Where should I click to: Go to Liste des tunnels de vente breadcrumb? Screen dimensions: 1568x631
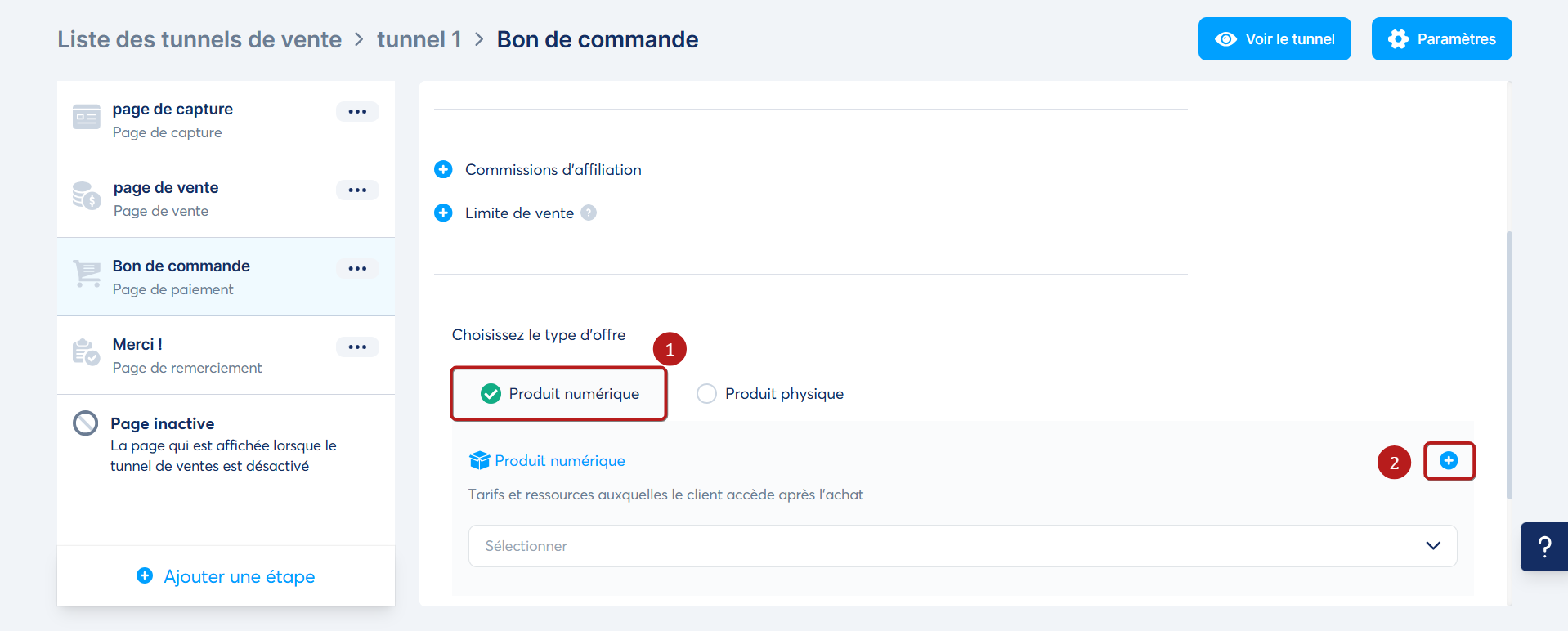[199, 39]
